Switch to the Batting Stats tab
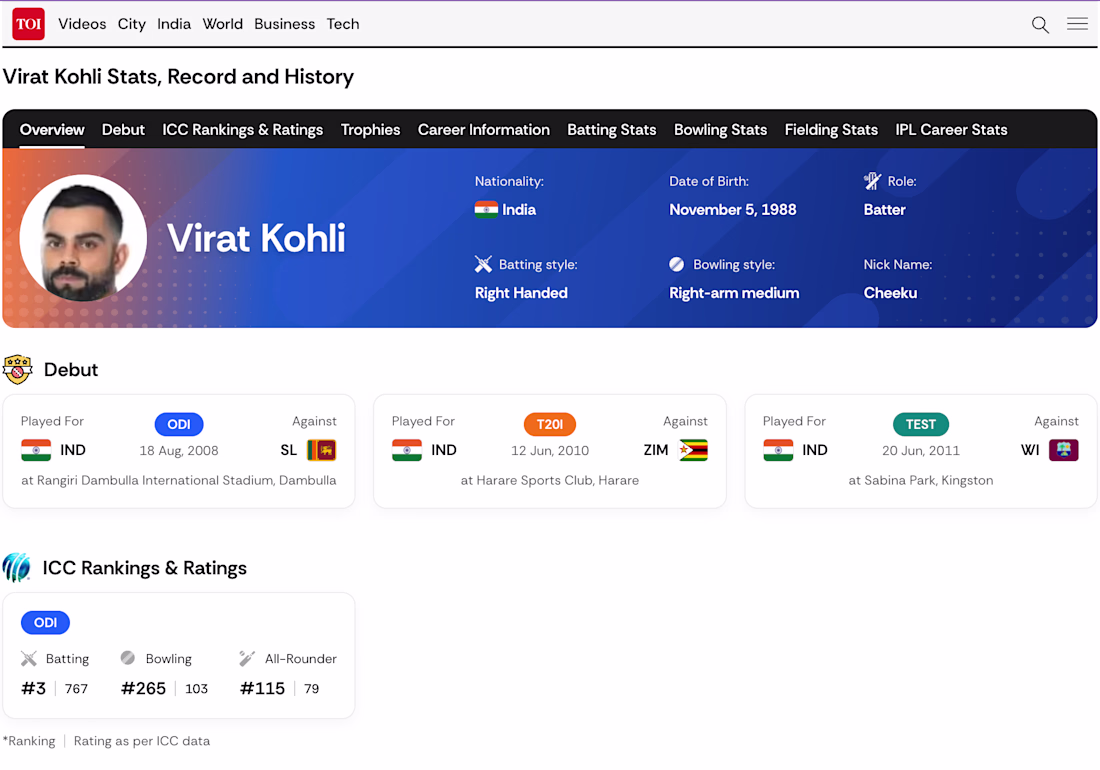1100x770 pixels. tap(612, 130)
